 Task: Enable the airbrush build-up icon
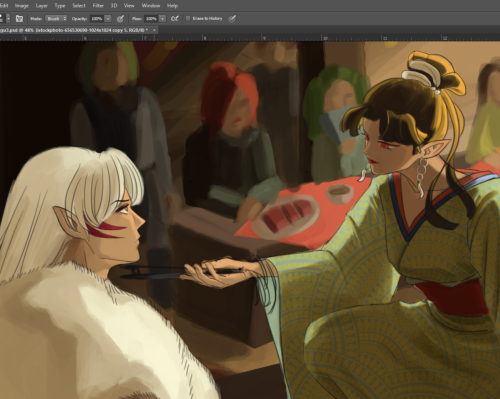tap(174, 19)
